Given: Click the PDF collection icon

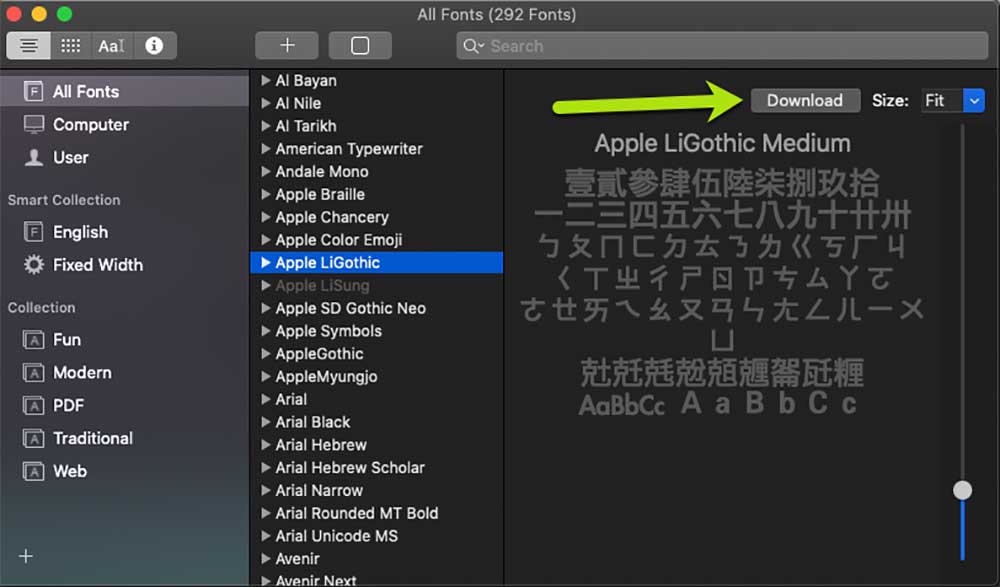Looking at the screenshot, I should pos(33,405).
